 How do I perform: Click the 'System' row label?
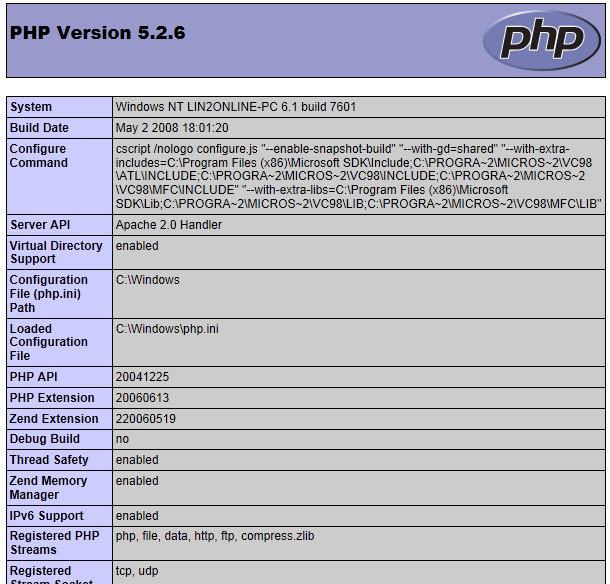31,107
